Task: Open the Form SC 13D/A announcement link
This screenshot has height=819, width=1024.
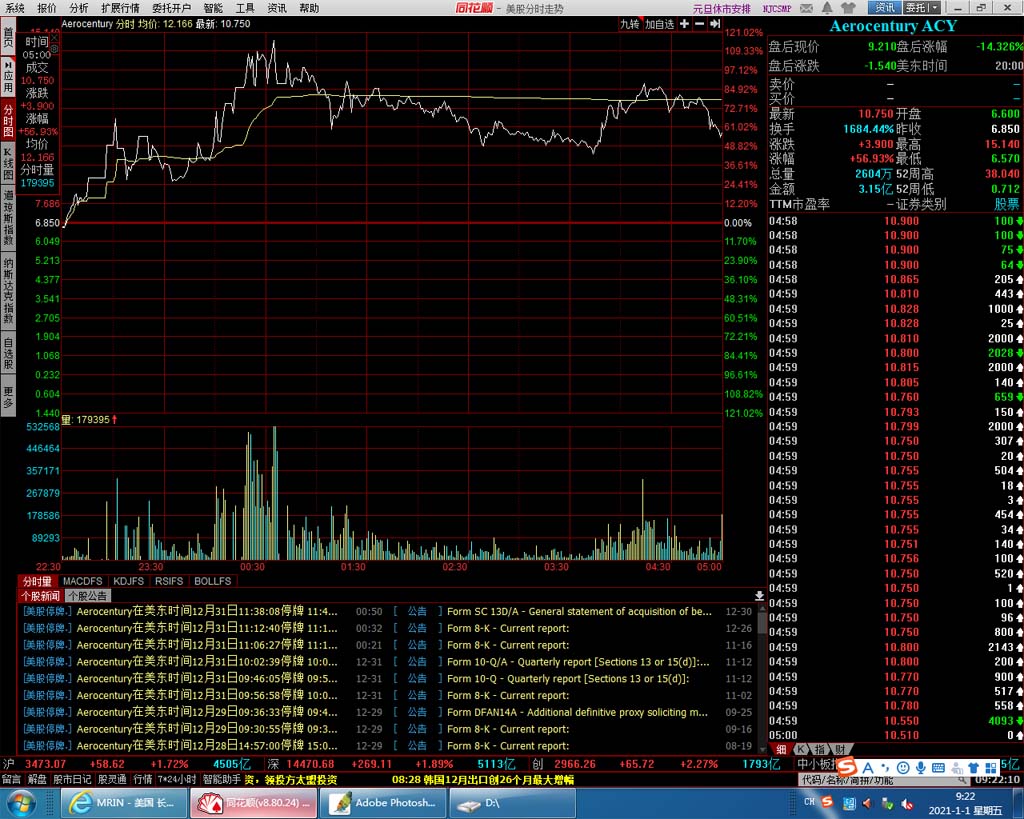Action: tap(579, 611)
